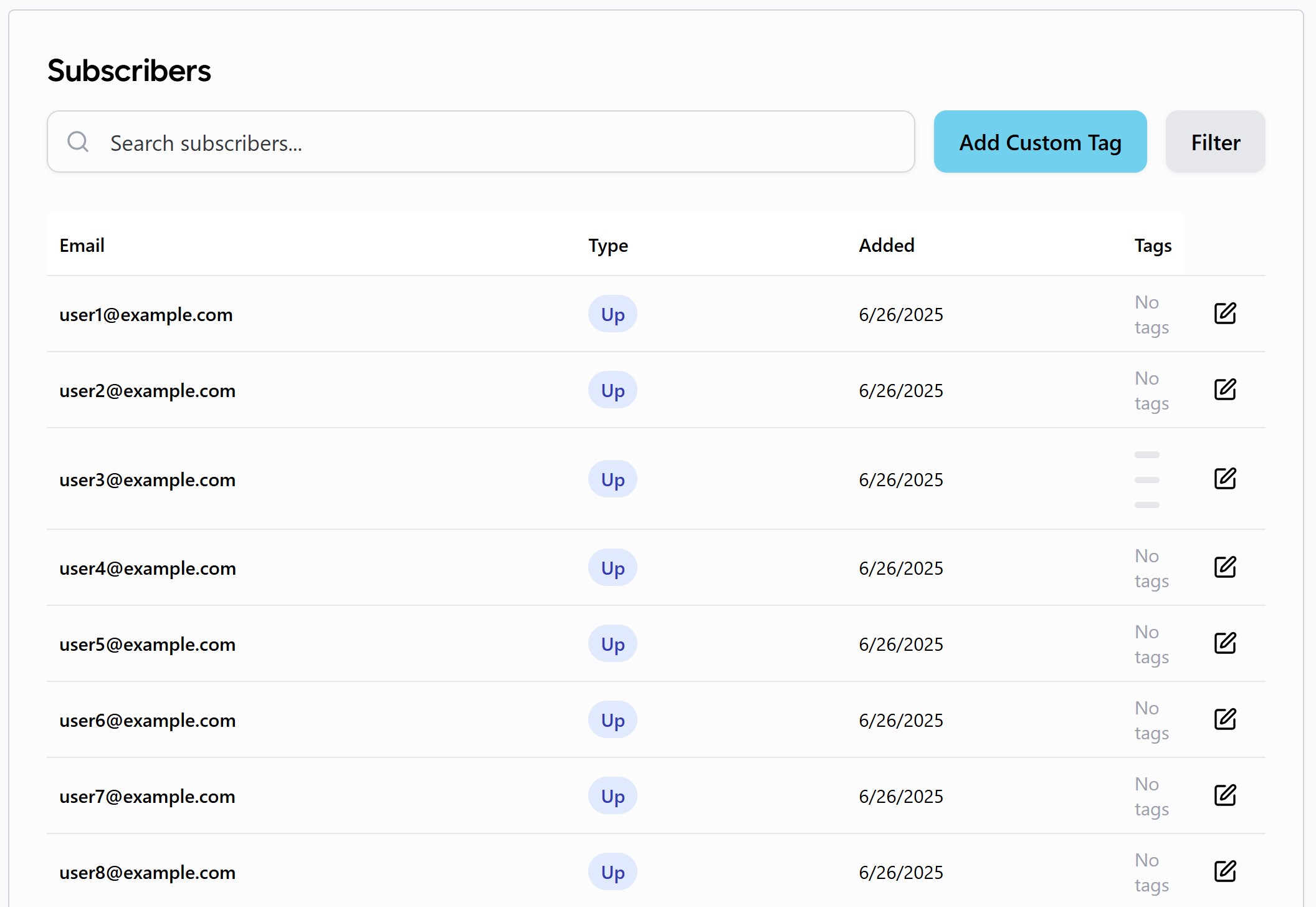Open tag editor for user3@example.com
The image size is (1316, 907).
tap(1224, 479)
